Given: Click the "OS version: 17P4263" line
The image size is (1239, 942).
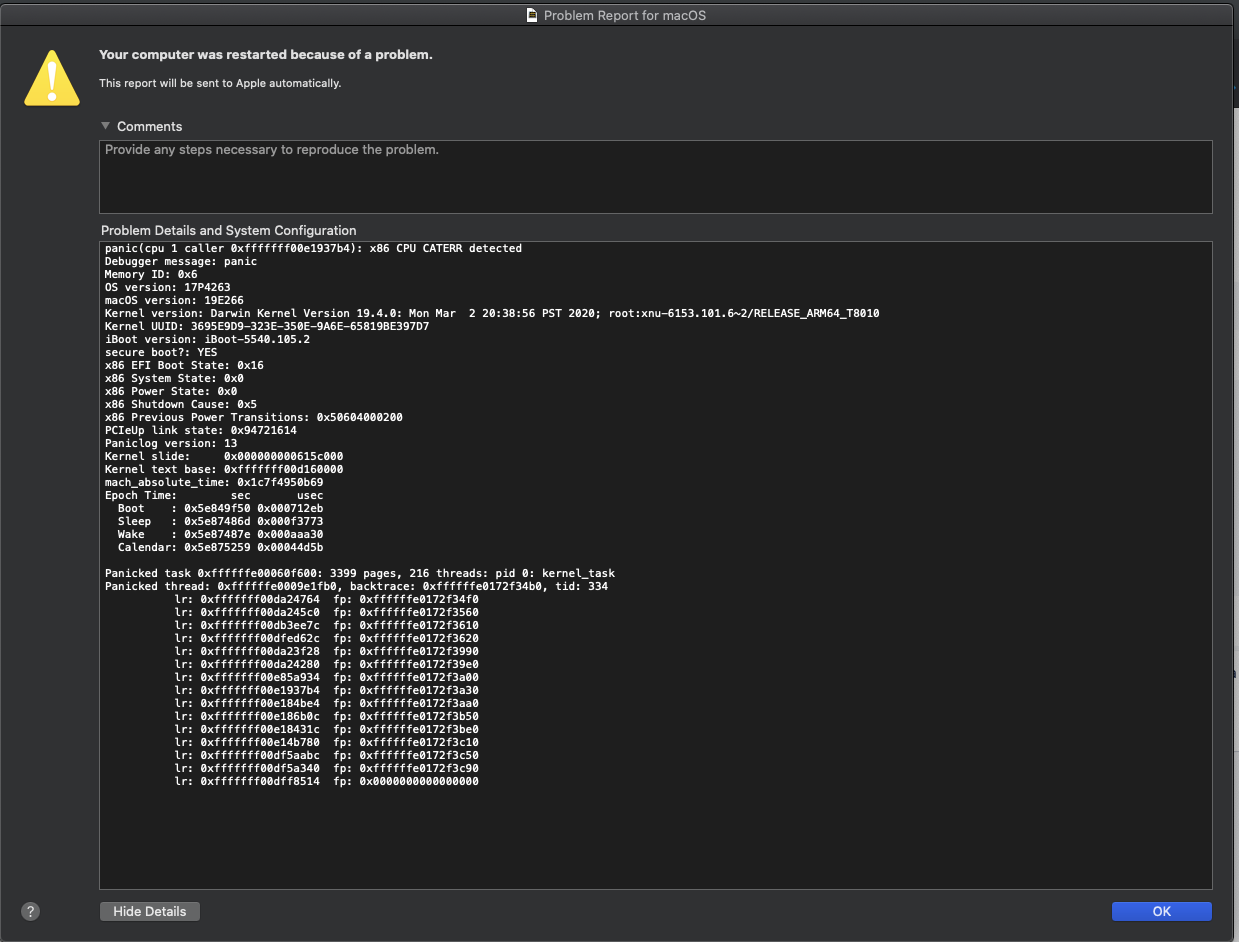Looking at the screenshot, I should [x=167, y=287].
